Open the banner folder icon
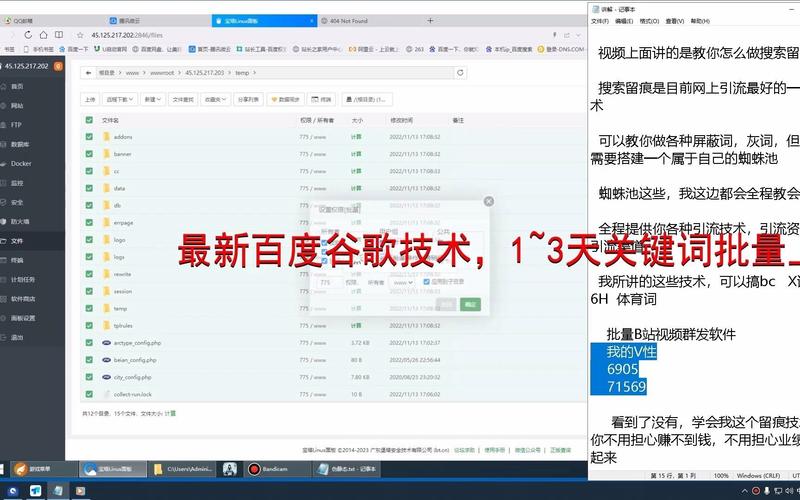 click(x=106, y=154)
